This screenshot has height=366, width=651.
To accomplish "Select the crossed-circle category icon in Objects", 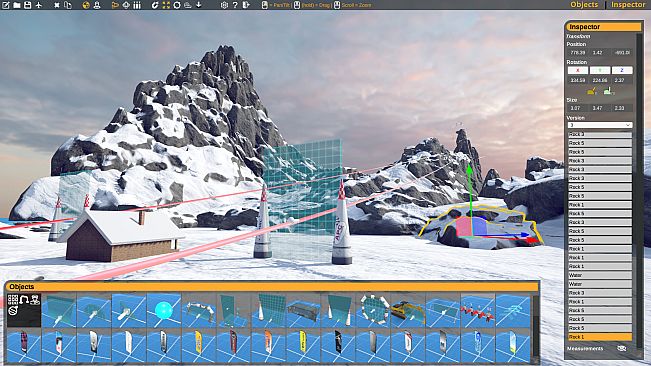I will pos(13,310).
